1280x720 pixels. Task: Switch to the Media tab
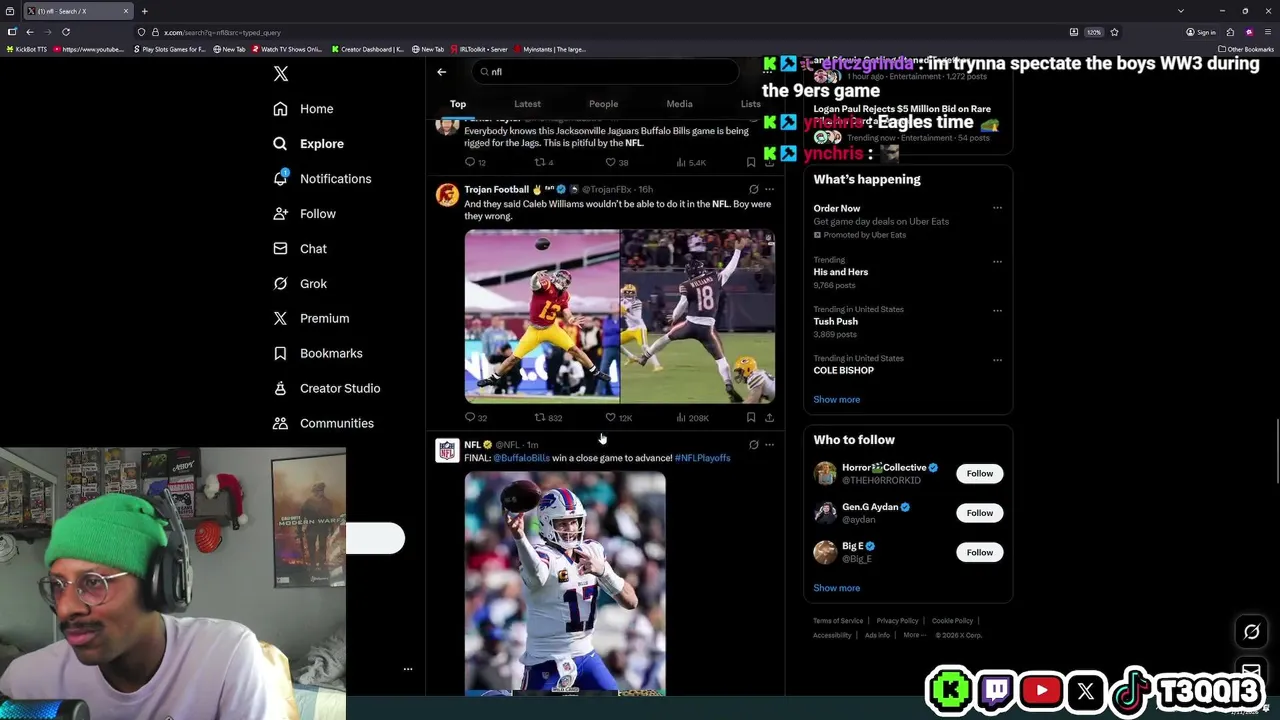(679, 104)
